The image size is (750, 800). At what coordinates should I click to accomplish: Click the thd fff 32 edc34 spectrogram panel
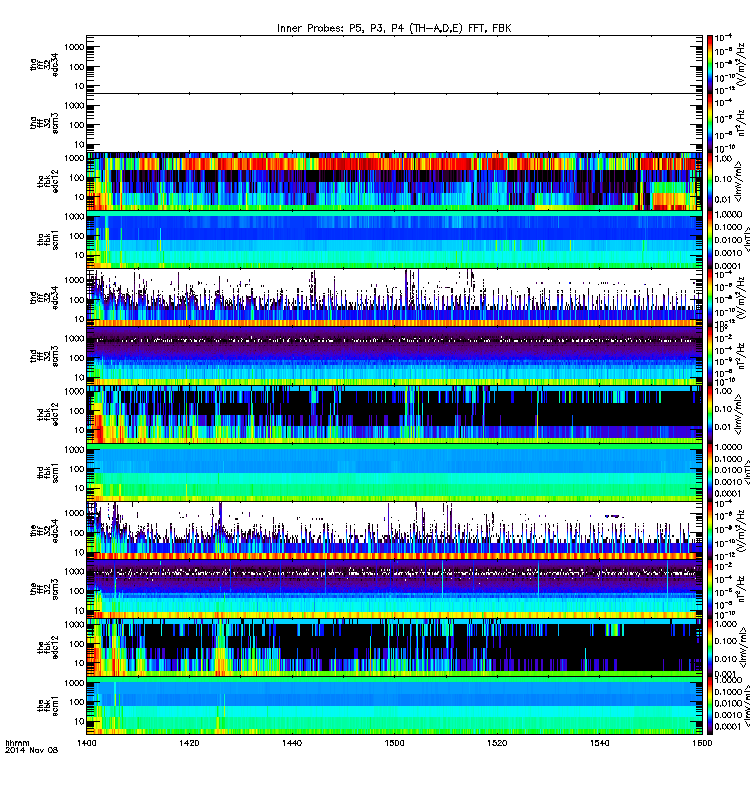[394, 298]
